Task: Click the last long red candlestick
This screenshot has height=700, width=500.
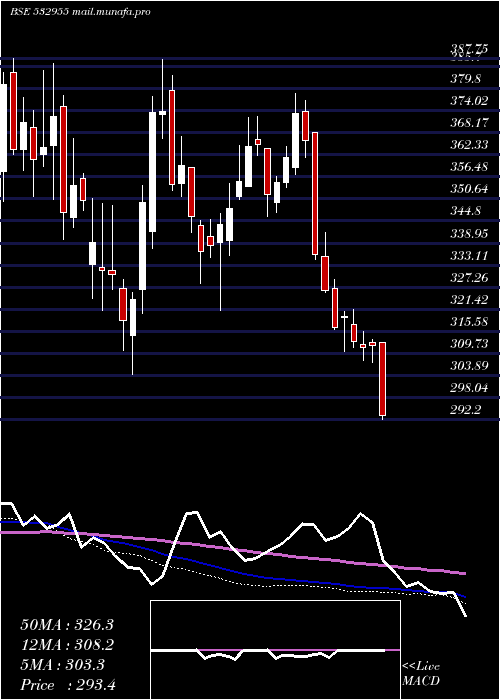Action: point(383,379)
